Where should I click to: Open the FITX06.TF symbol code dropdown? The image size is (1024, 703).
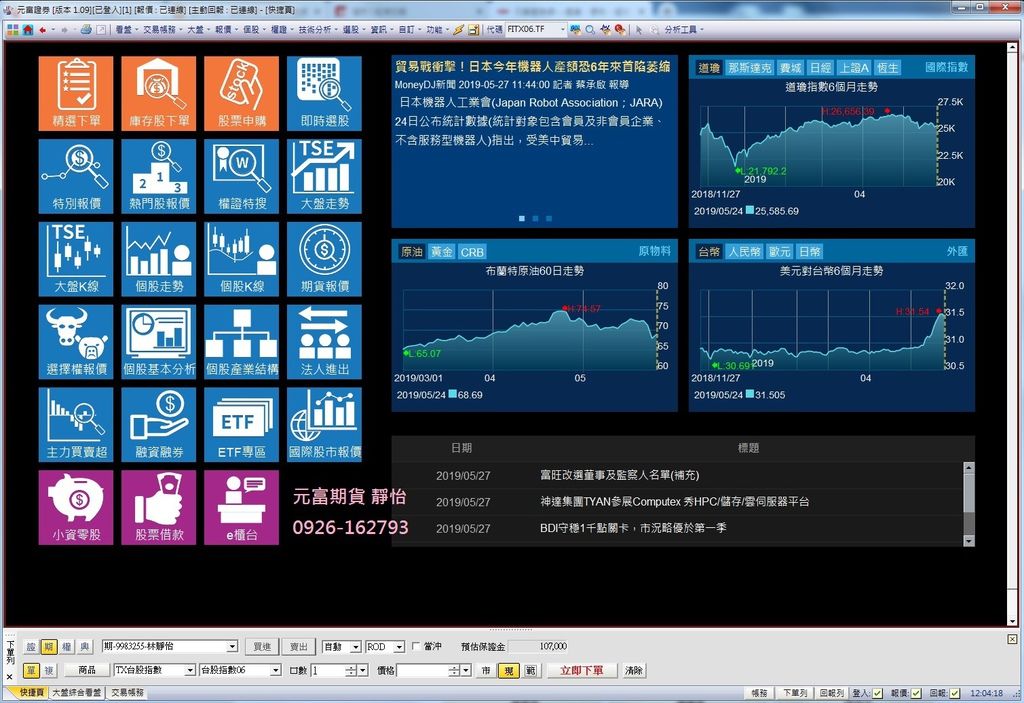tap(561, 29)
